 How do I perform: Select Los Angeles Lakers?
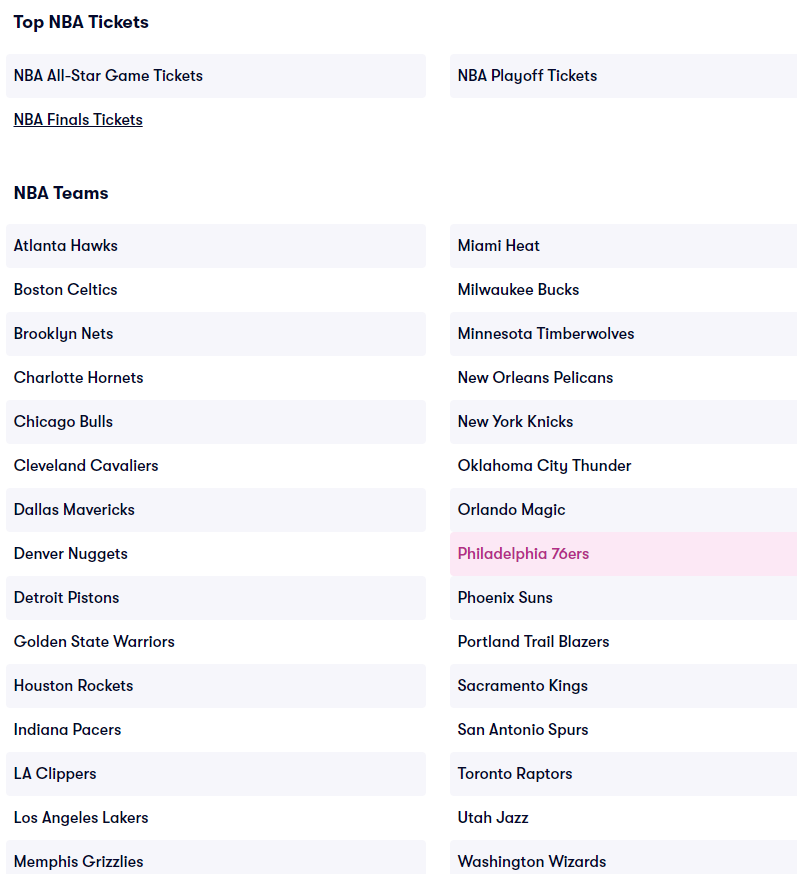click(x=216, y=818)
